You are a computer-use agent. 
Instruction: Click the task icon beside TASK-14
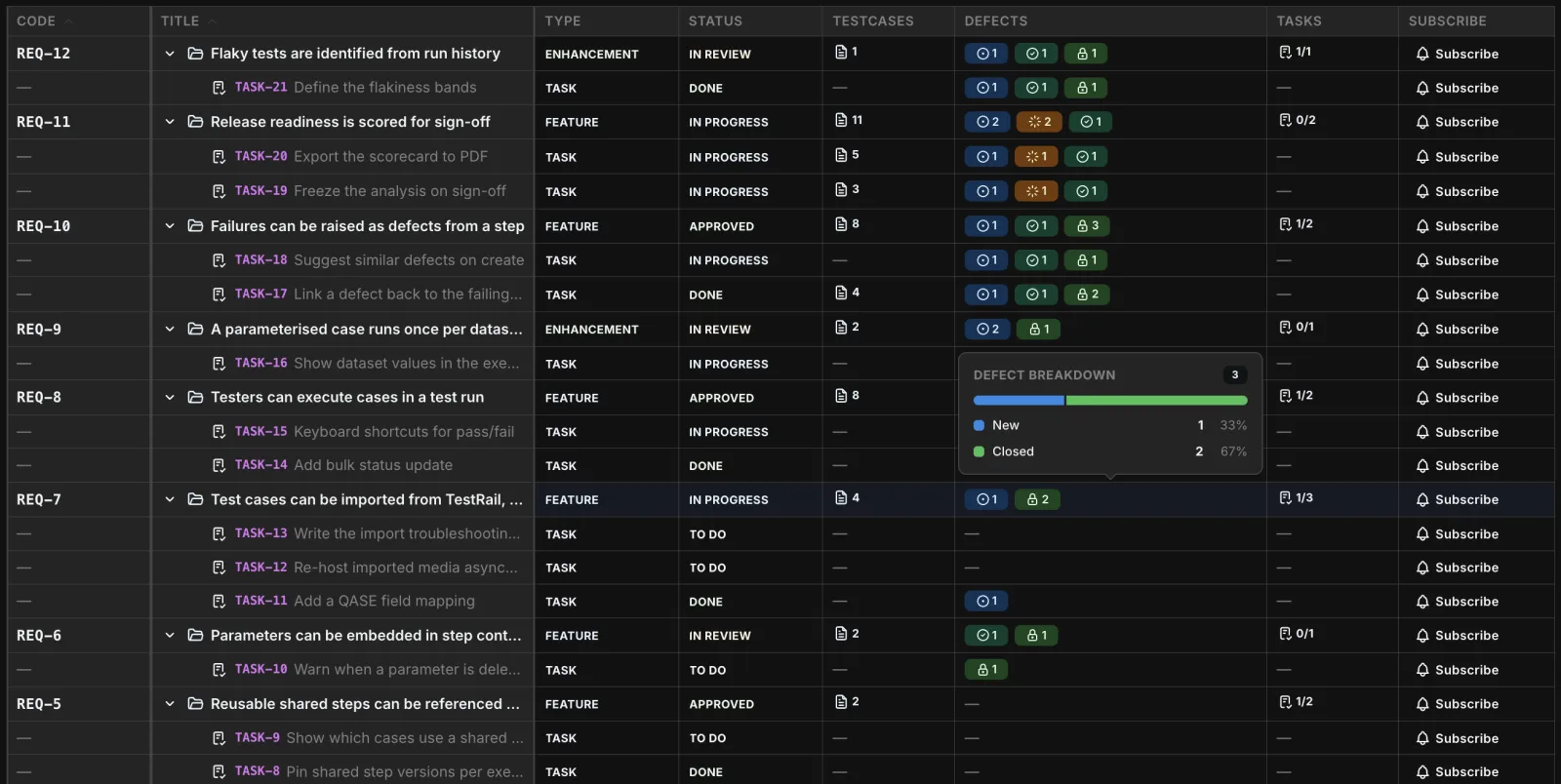[x=219, y=466]
